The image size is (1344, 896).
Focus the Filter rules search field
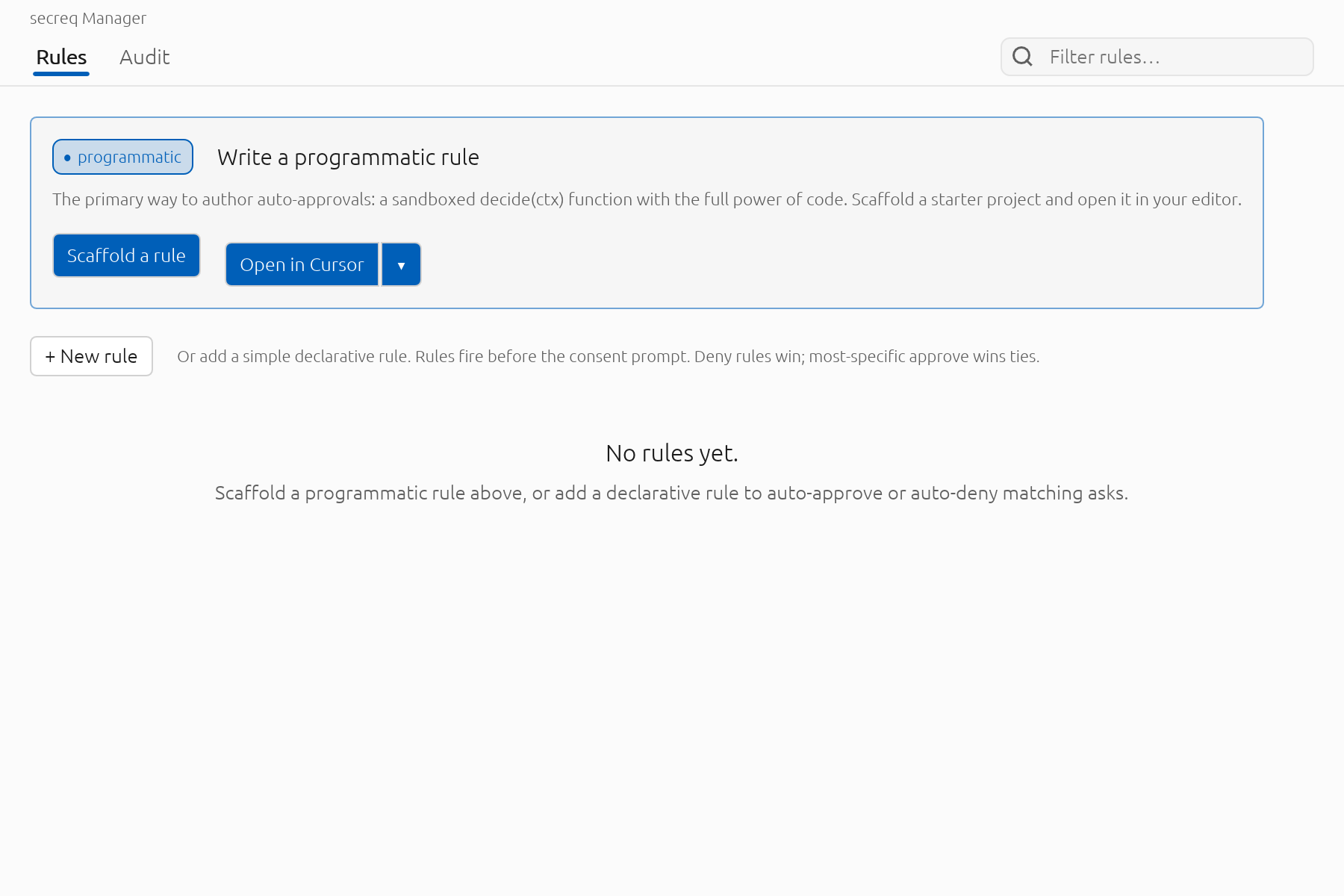pos(1157,57)
